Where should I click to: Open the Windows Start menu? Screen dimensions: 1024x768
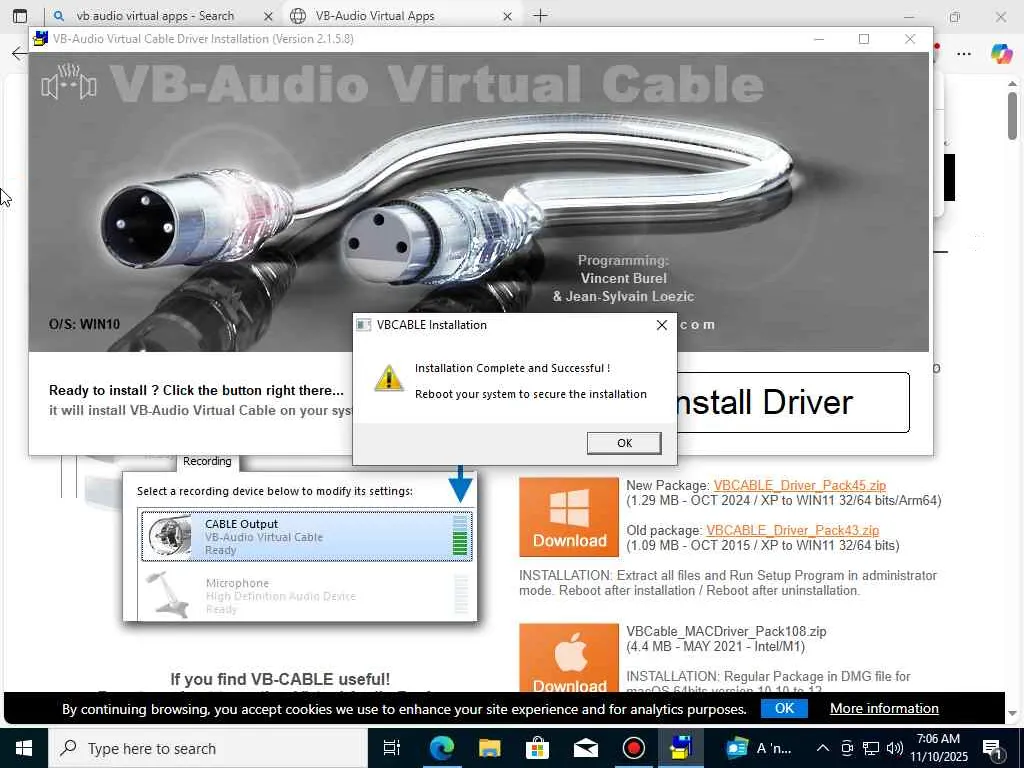[24, 748]
